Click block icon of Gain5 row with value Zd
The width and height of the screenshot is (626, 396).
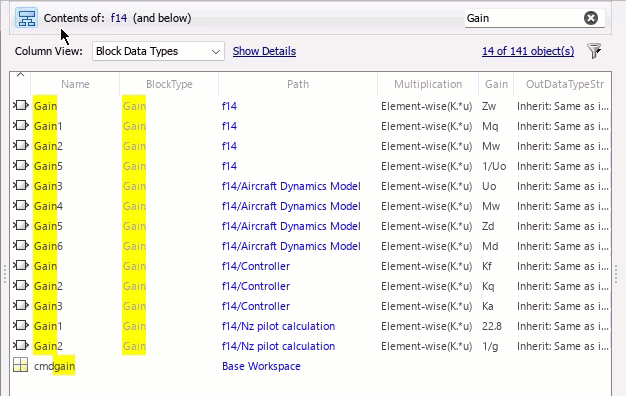(21, 226)
